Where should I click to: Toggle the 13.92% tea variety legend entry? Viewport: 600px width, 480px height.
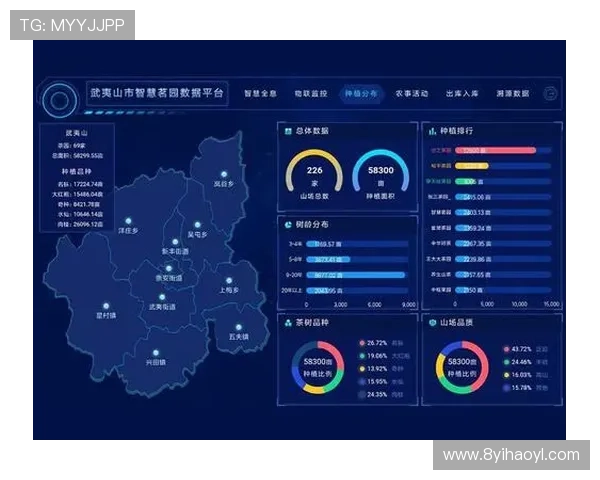(x=381, y=369)
